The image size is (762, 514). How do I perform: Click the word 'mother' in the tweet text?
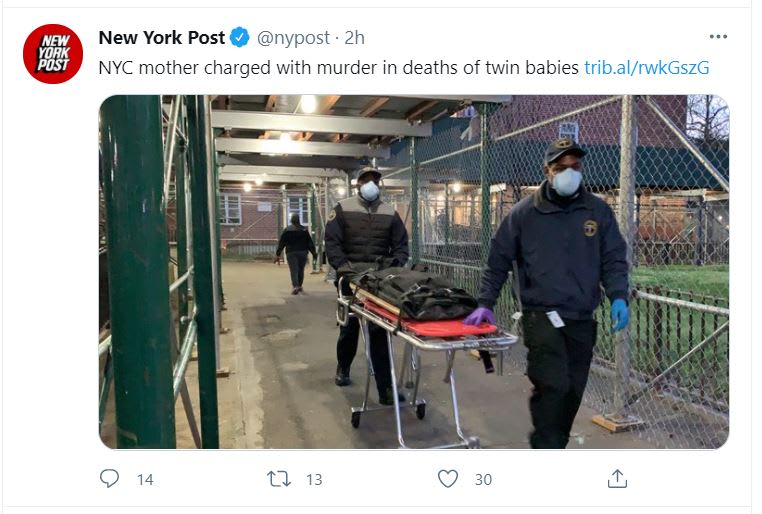169,68
